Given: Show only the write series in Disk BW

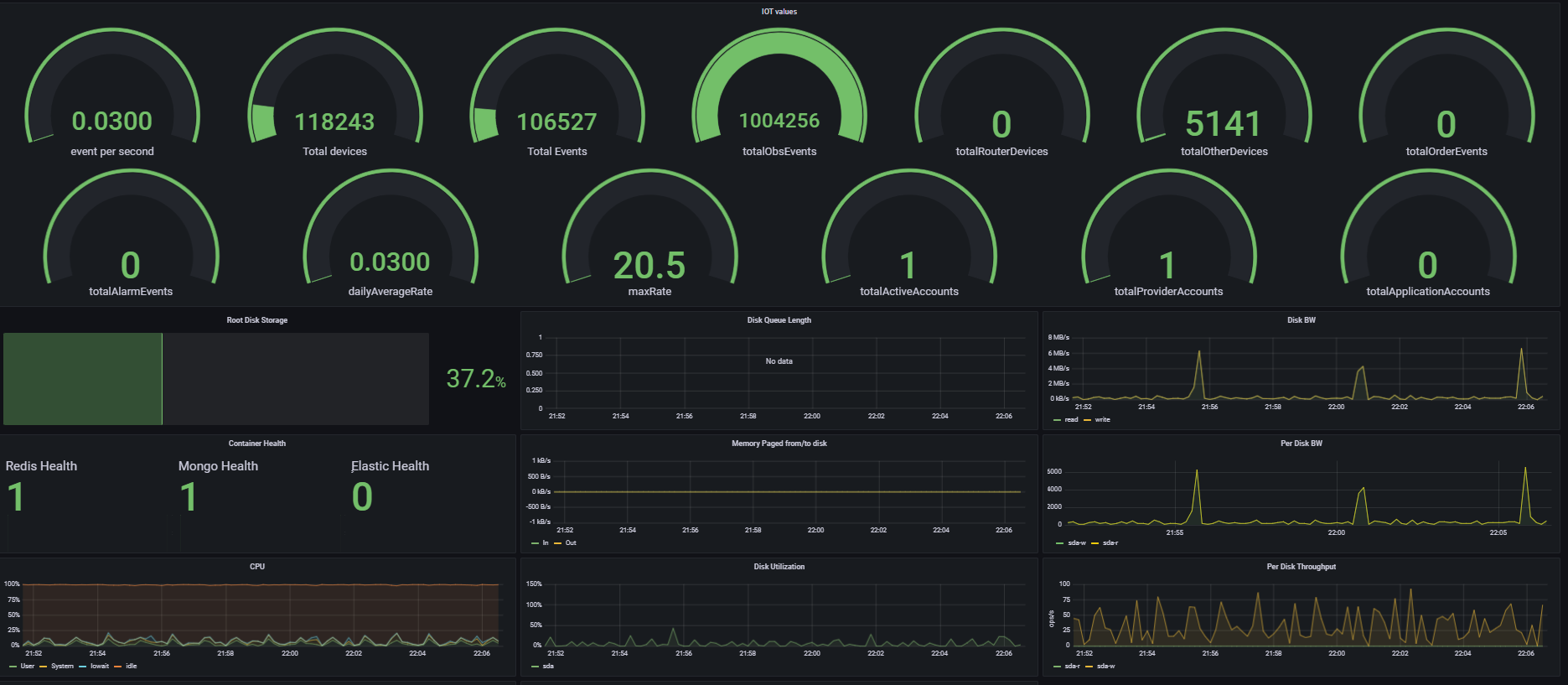Looking at the screenshot, I should (x=1102, y=420).
